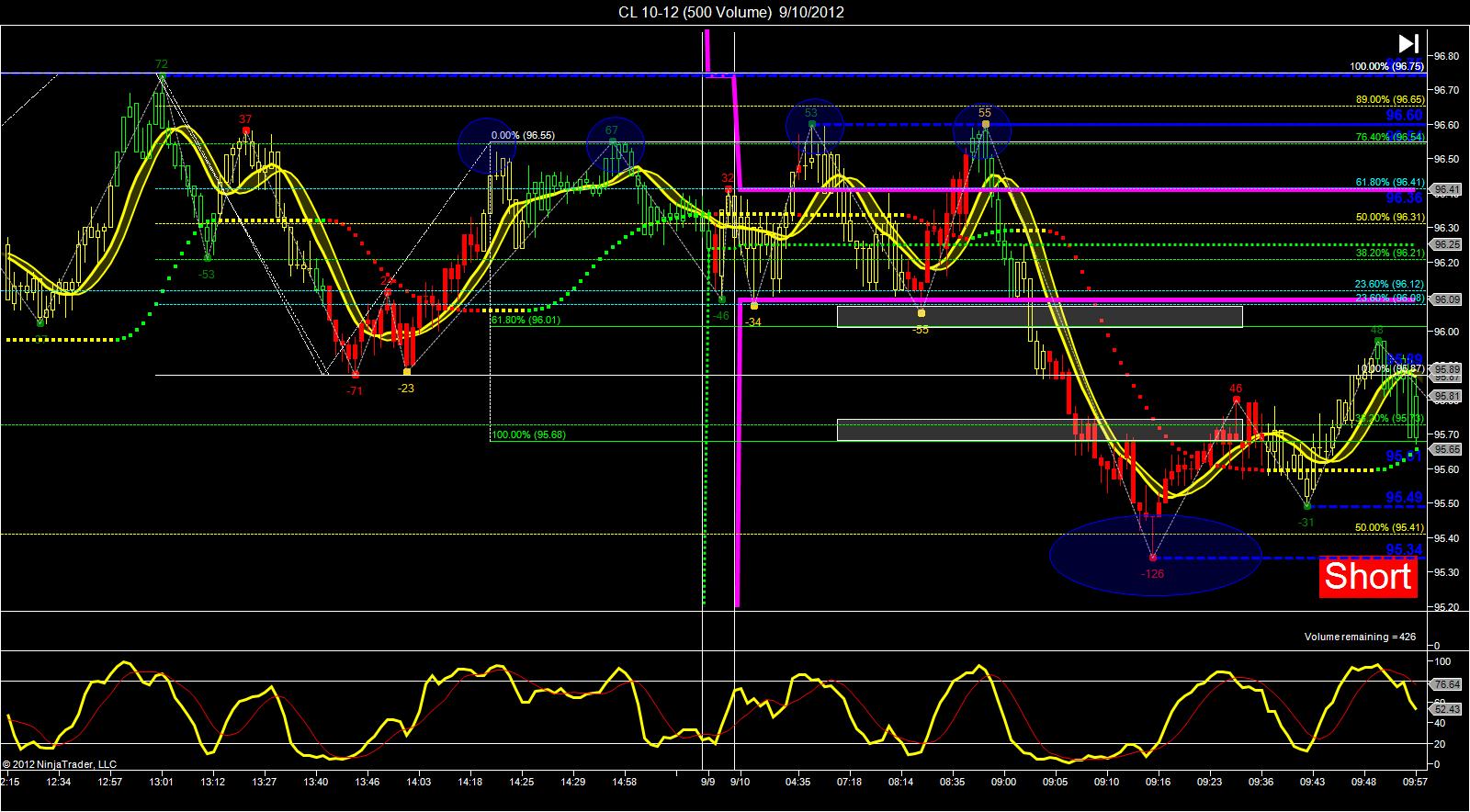Click the skip-to-end arrow icon

tap(1408, 43)
